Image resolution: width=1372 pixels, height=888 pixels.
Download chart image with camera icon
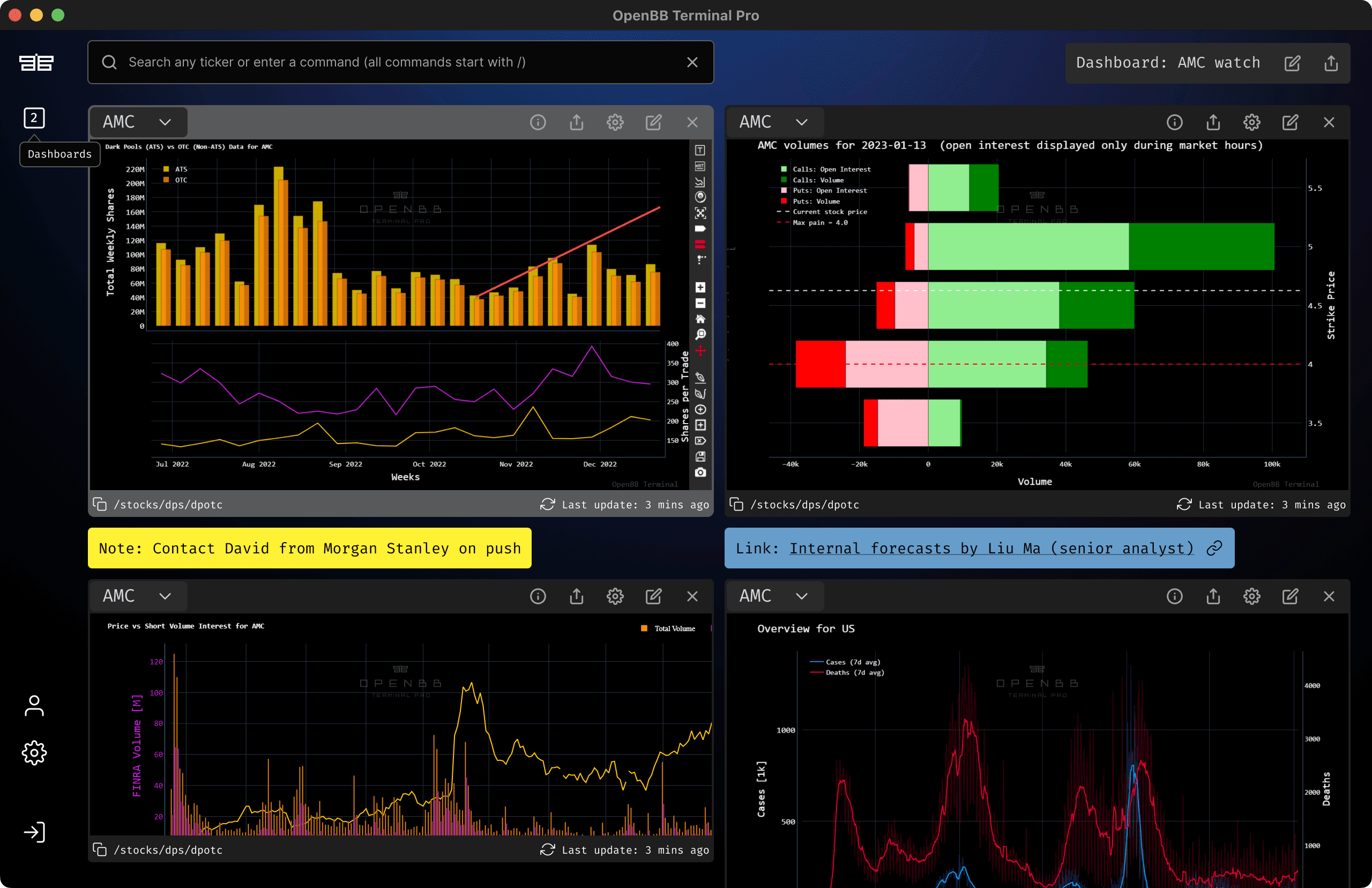tap(700, 472)
